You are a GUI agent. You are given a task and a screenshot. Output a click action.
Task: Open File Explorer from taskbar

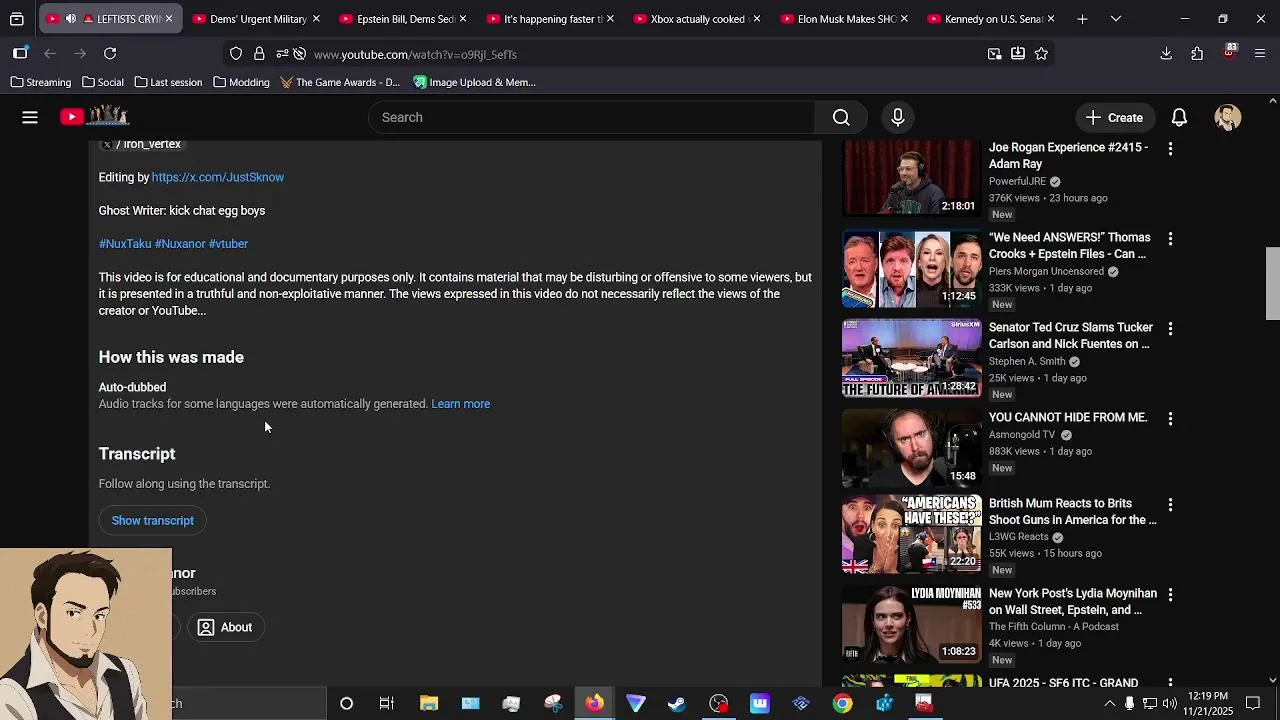click(429, 703)
